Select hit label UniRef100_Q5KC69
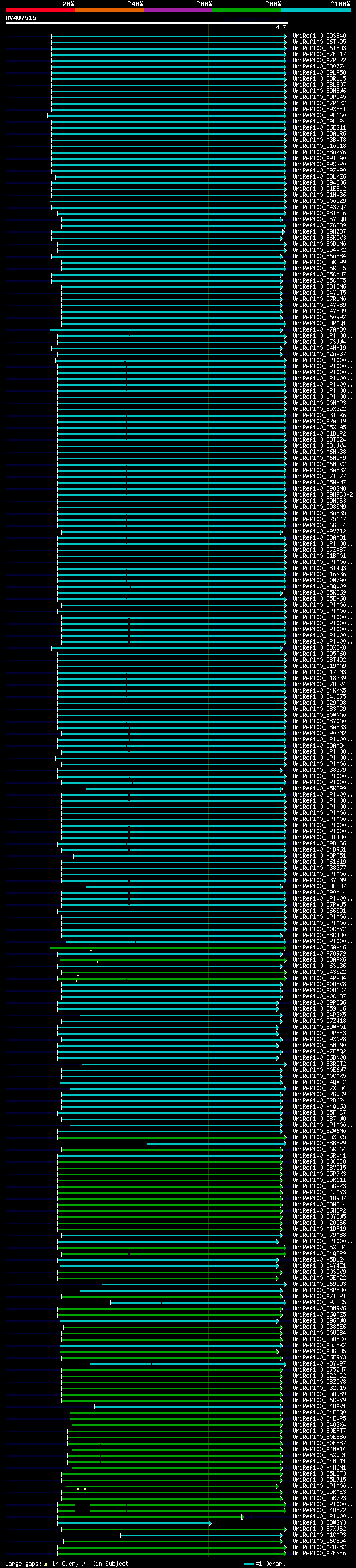Screen dimensions: 356x1568 [319, 592]
